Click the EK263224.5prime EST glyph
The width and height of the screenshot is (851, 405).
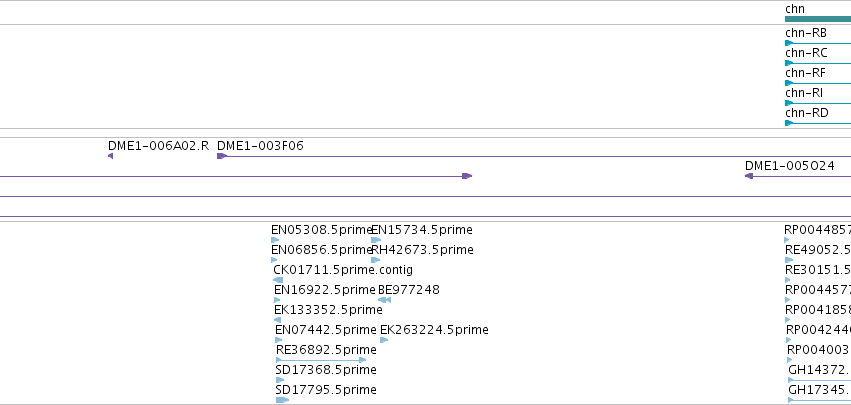tap(384, 340)
